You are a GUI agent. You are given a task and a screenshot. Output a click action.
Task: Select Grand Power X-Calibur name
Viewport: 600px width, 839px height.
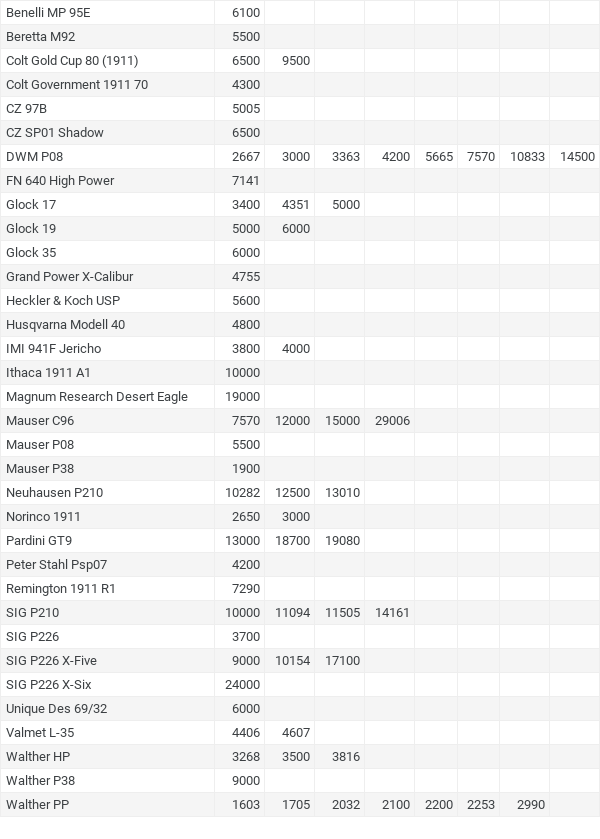[x=70, y=277]
